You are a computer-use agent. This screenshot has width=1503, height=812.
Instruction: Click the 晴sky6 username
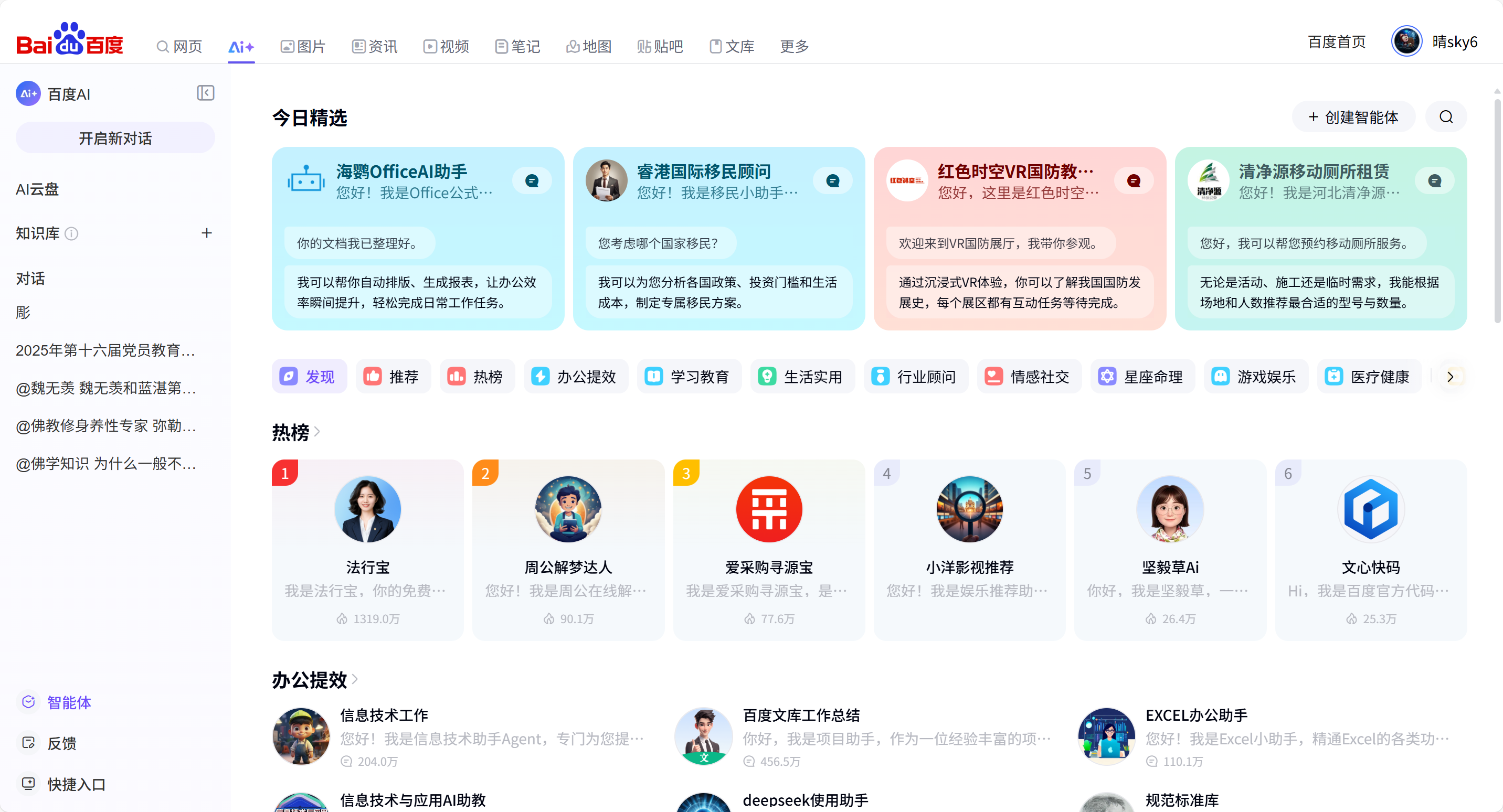point(1455,42)
